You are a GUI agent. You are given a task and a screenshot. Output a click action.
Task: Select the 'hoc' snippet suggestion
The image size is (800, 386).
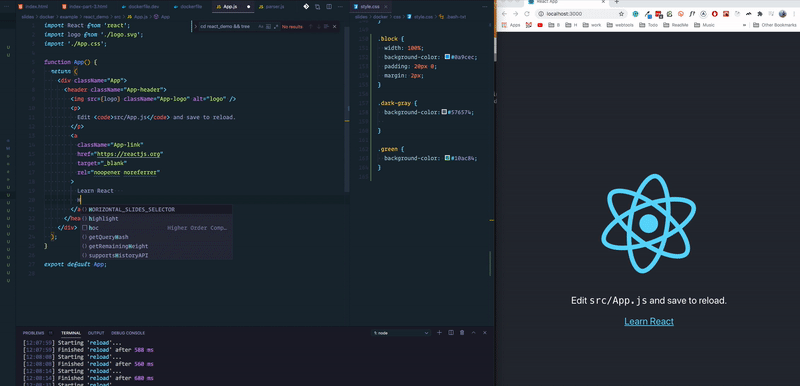click(x=156, y=228)
